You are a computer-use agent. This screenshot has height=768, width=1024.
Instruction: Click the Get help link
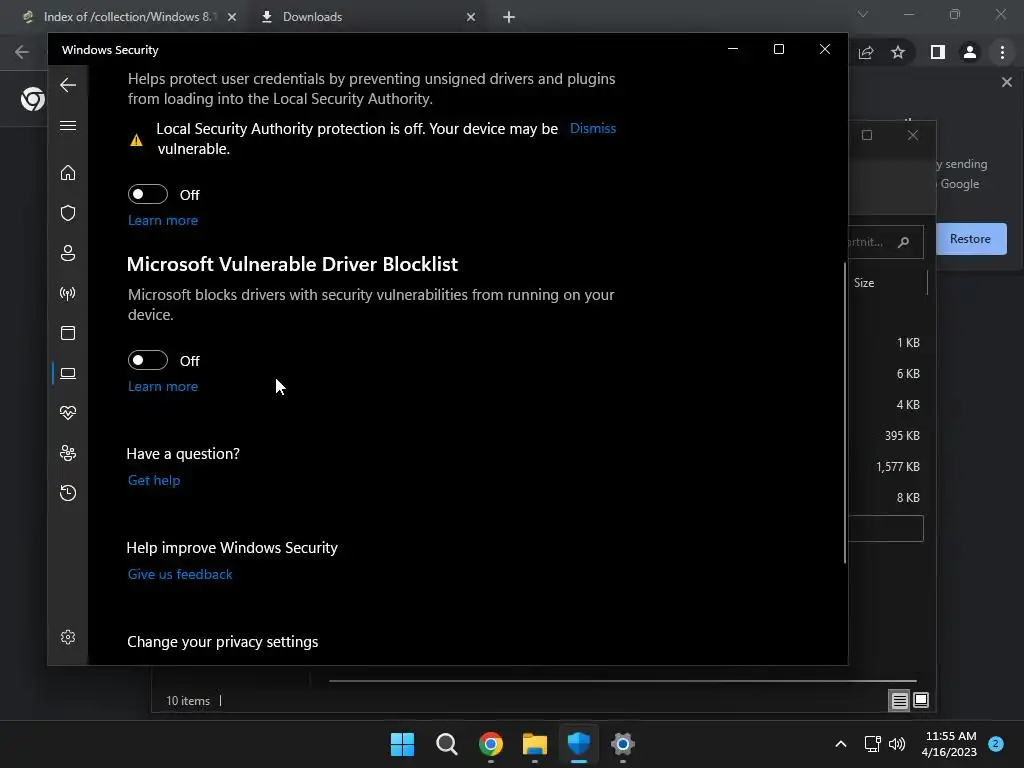[x=154, y=481]
